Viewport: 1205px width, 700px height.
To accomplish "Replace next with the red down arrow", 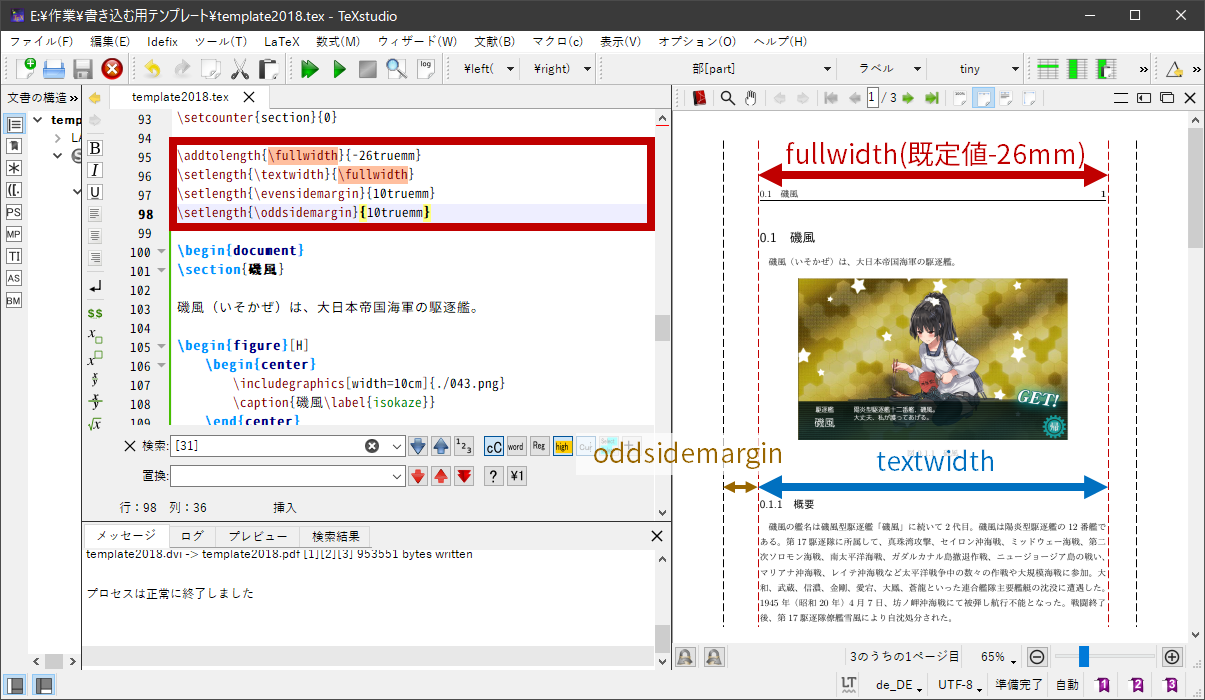I will pos(418,476).
